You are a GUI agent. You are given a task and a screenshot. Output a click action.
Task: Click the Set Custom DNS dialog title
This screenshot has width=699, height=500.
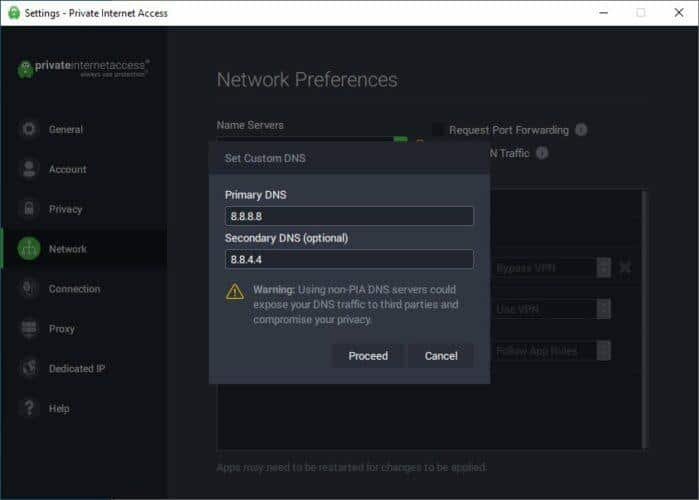[265, 158]
